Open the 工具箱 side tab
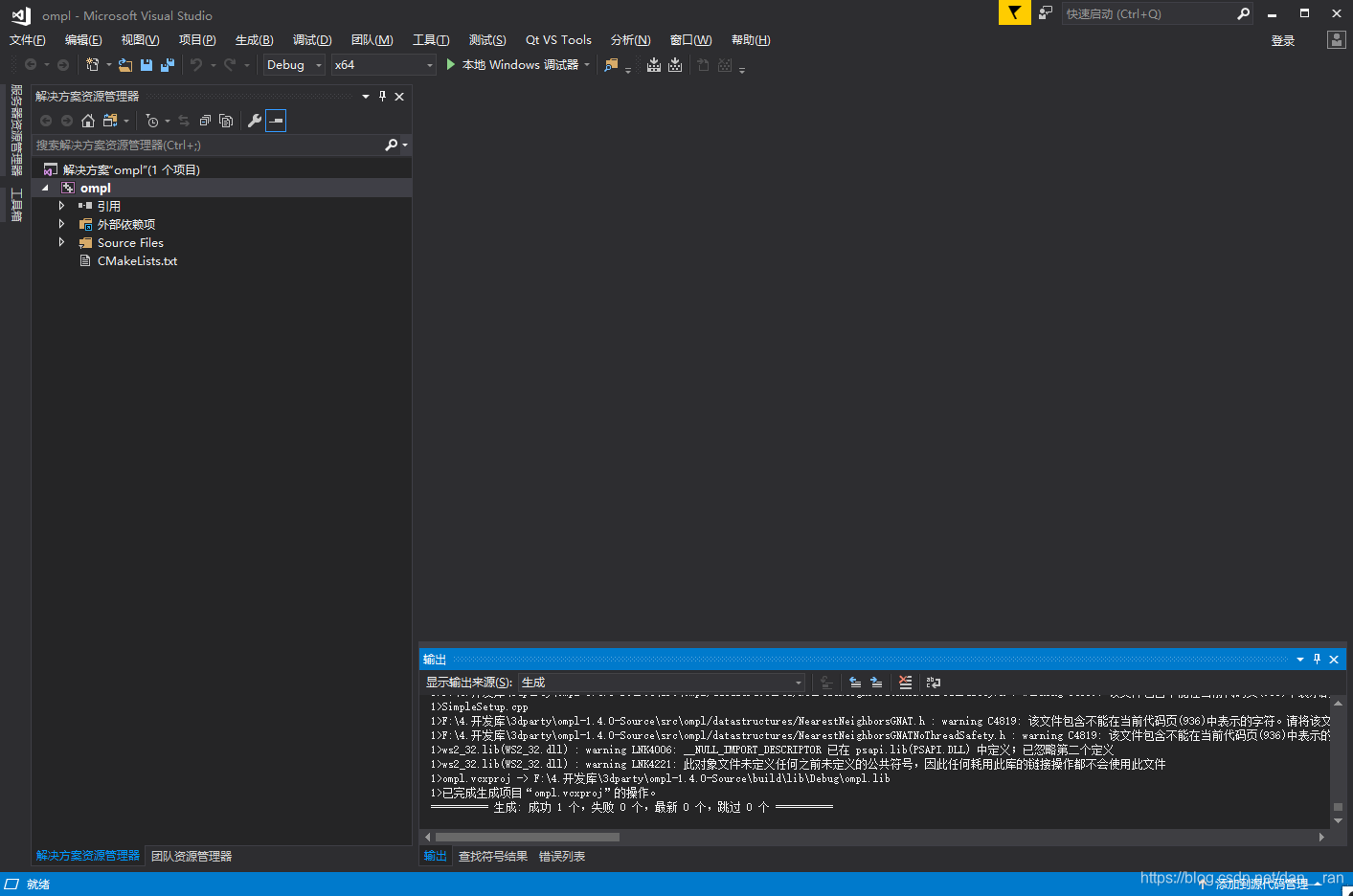The width and height of the screenshot is (1353, 896). 16,205
